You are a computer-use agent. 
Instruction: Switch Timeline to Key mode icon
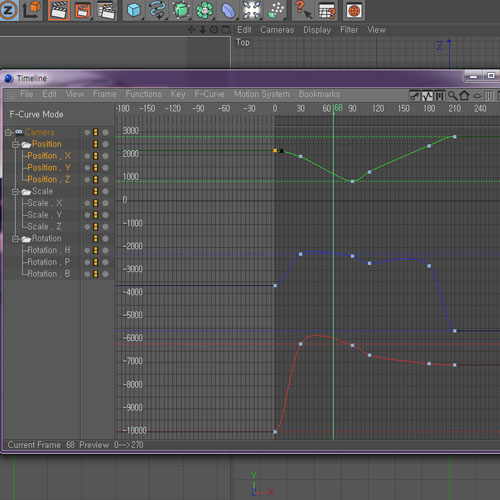coord(415,96)
